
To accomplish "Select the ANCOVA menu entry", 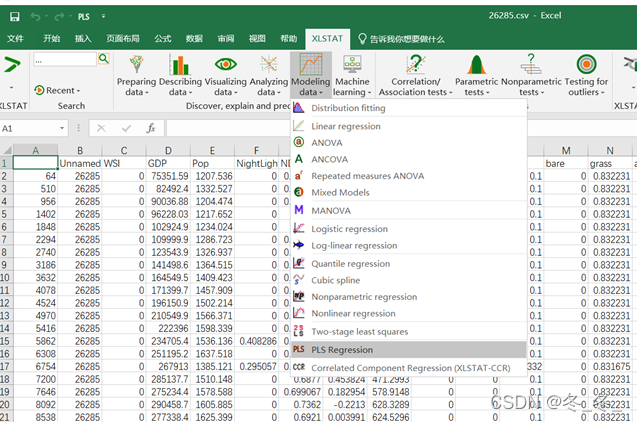I will click(x=409, y=160).
